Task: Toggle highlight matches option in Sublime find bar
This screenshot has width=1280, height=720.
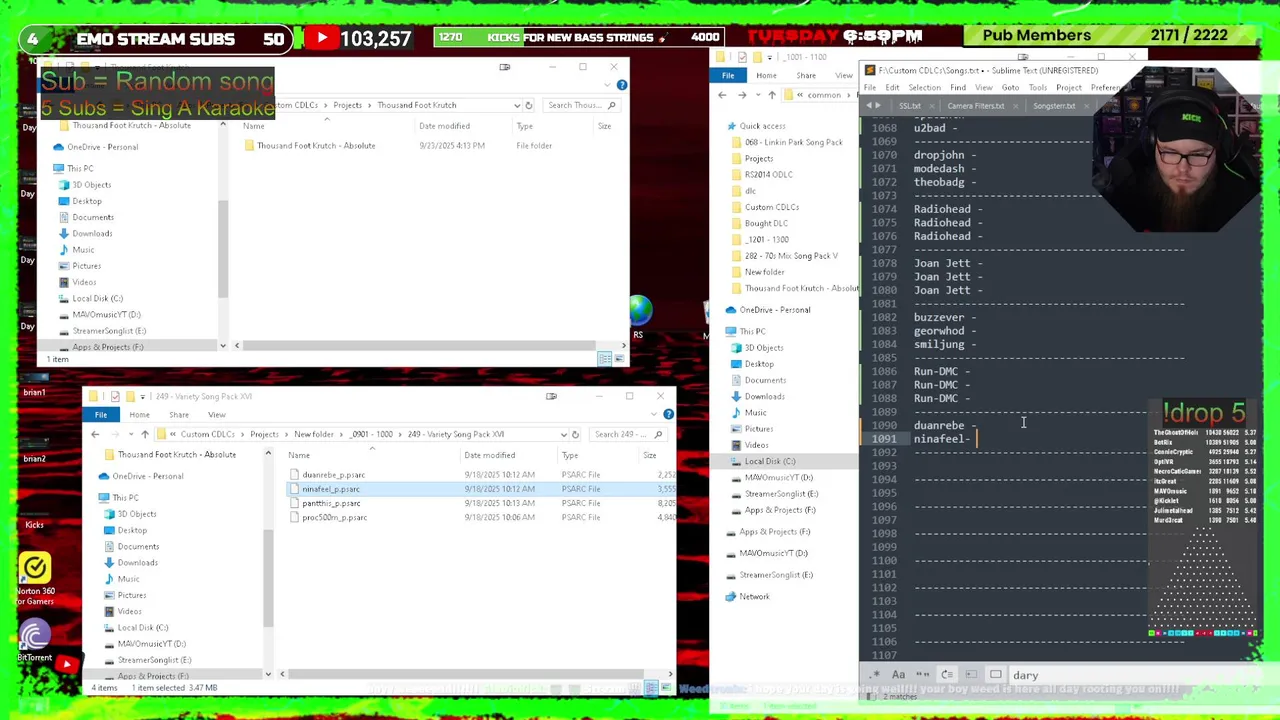Action: 995,675
